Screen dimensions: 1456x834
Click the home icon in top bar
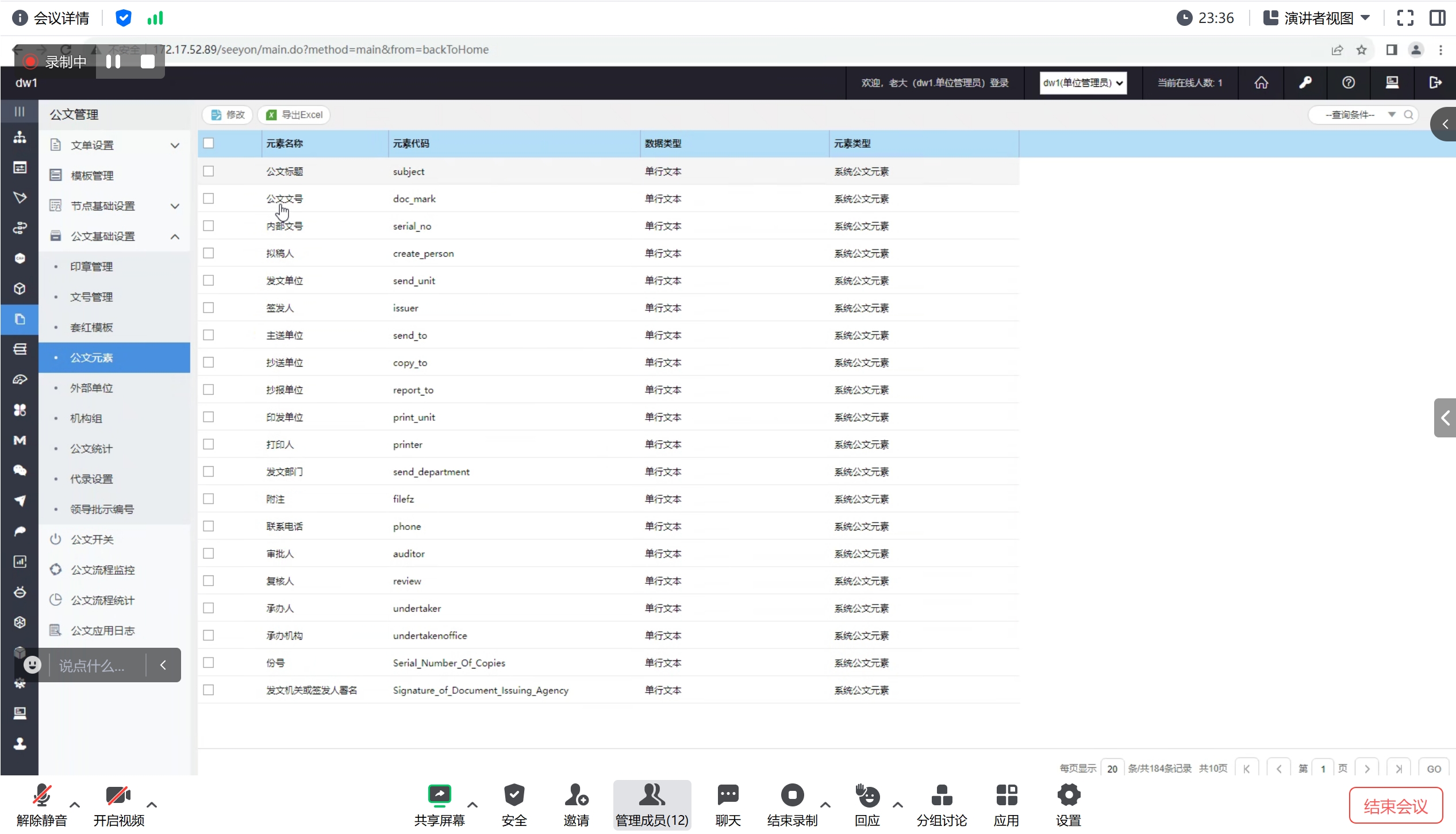[1261, 83]
